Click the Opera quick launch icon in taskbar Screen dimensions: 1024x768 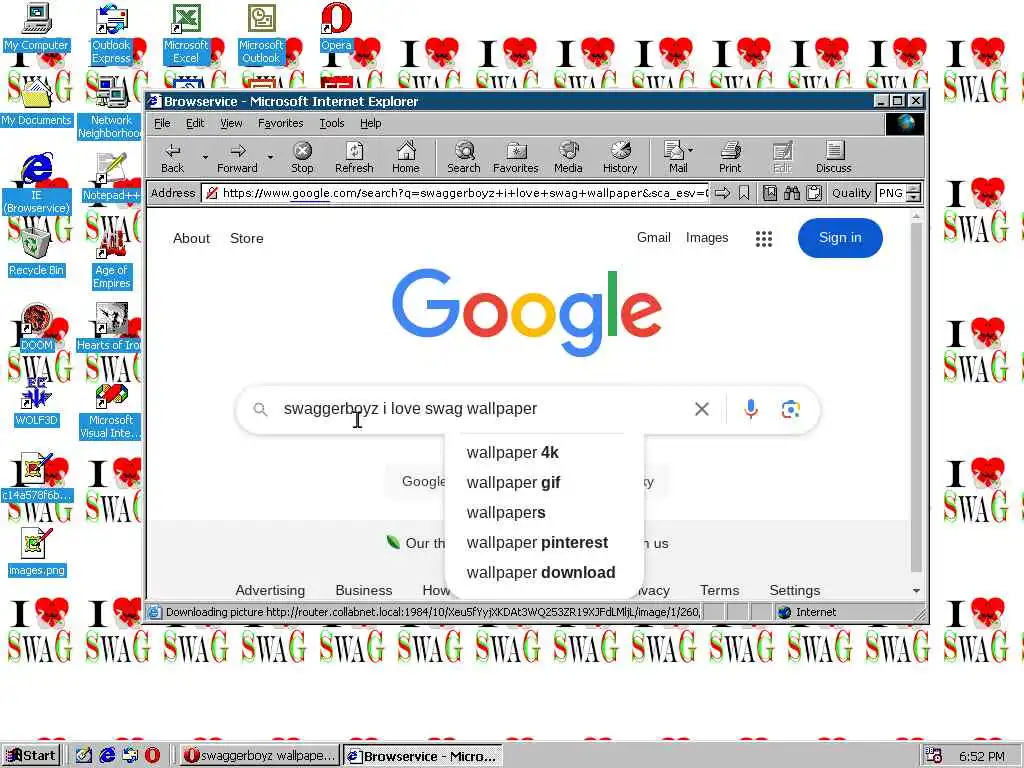(152, 755)
